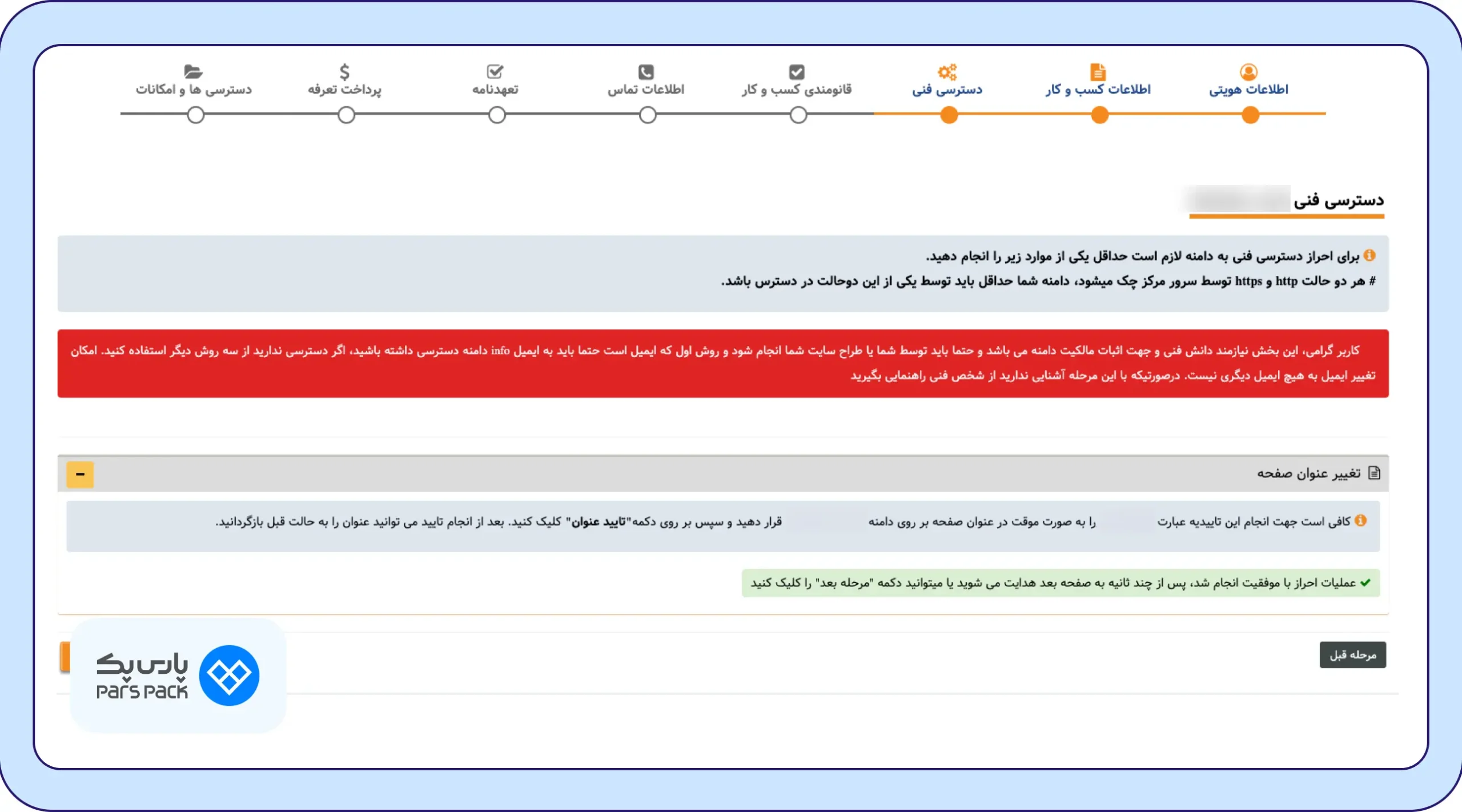Image resolution: width=1462 pixels, height=812 pixels.
Task: Click the اطلاعات تماس empty progress circle
Action: pos(648,115)
